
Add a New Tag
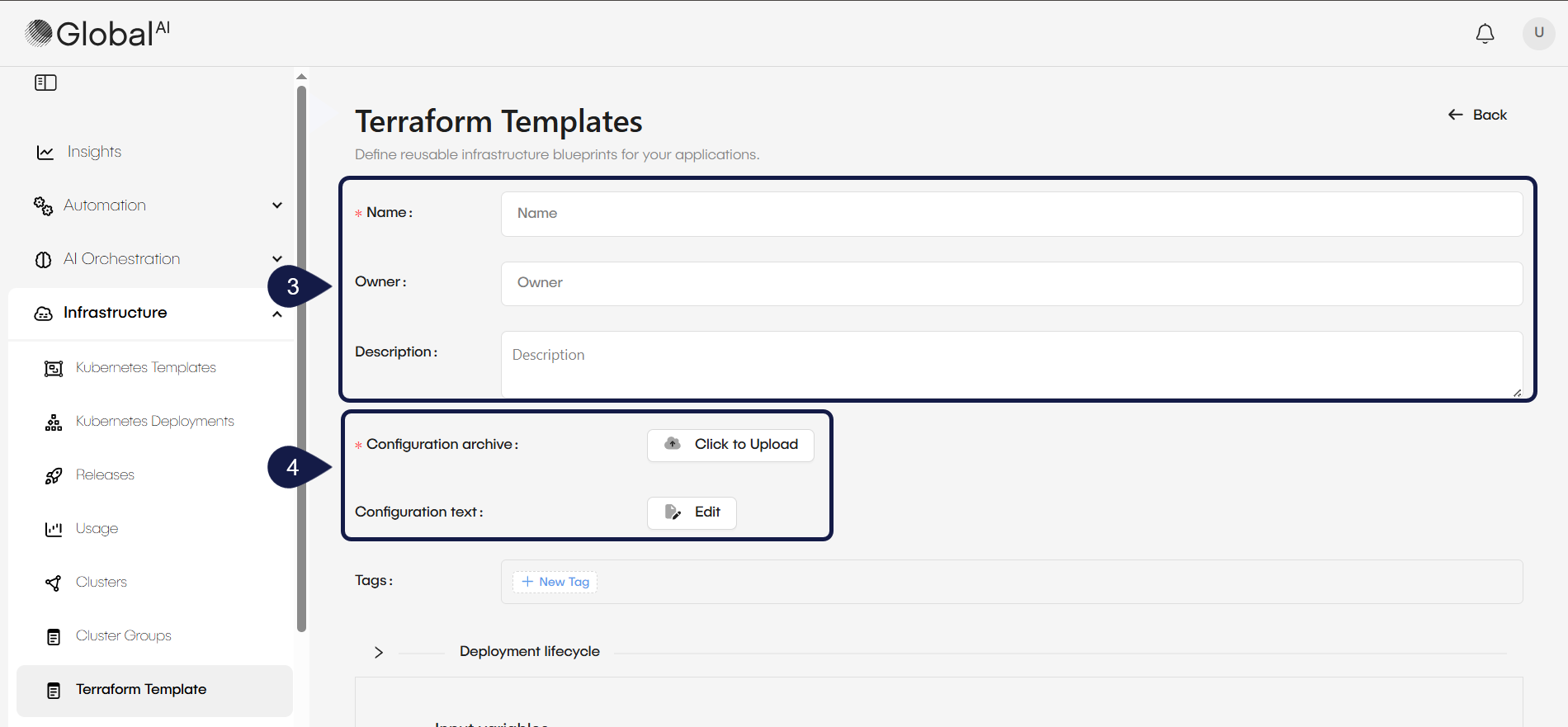pos(555,582)
